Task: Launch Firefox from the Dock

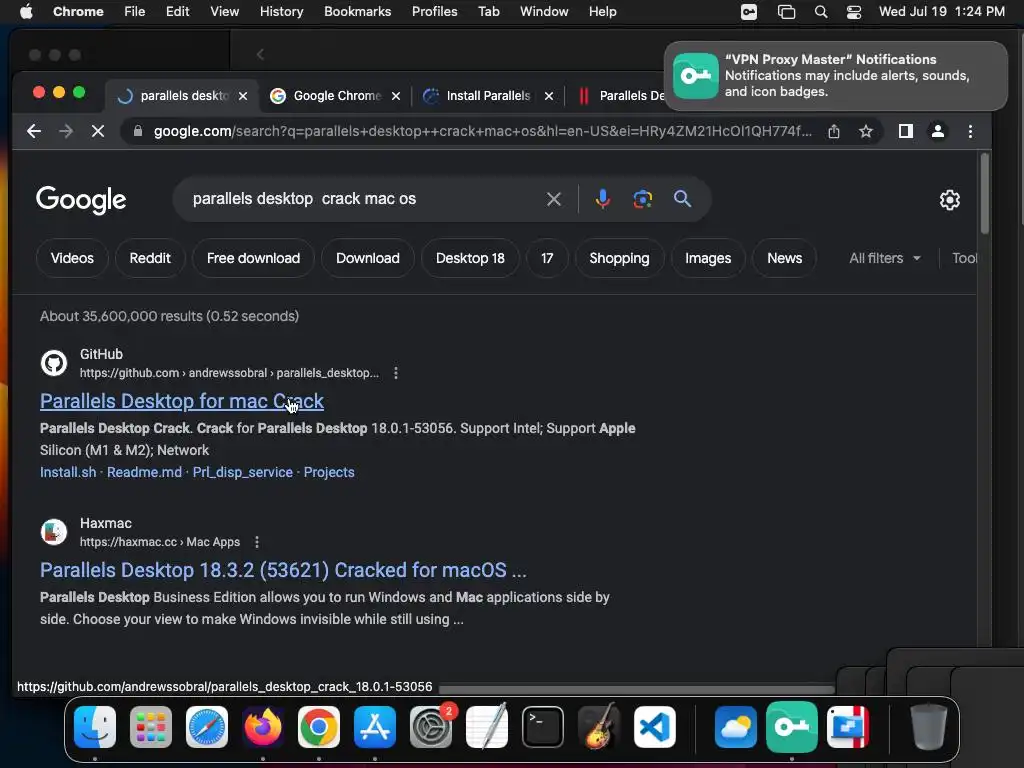Action: click(x=263, y=726)
